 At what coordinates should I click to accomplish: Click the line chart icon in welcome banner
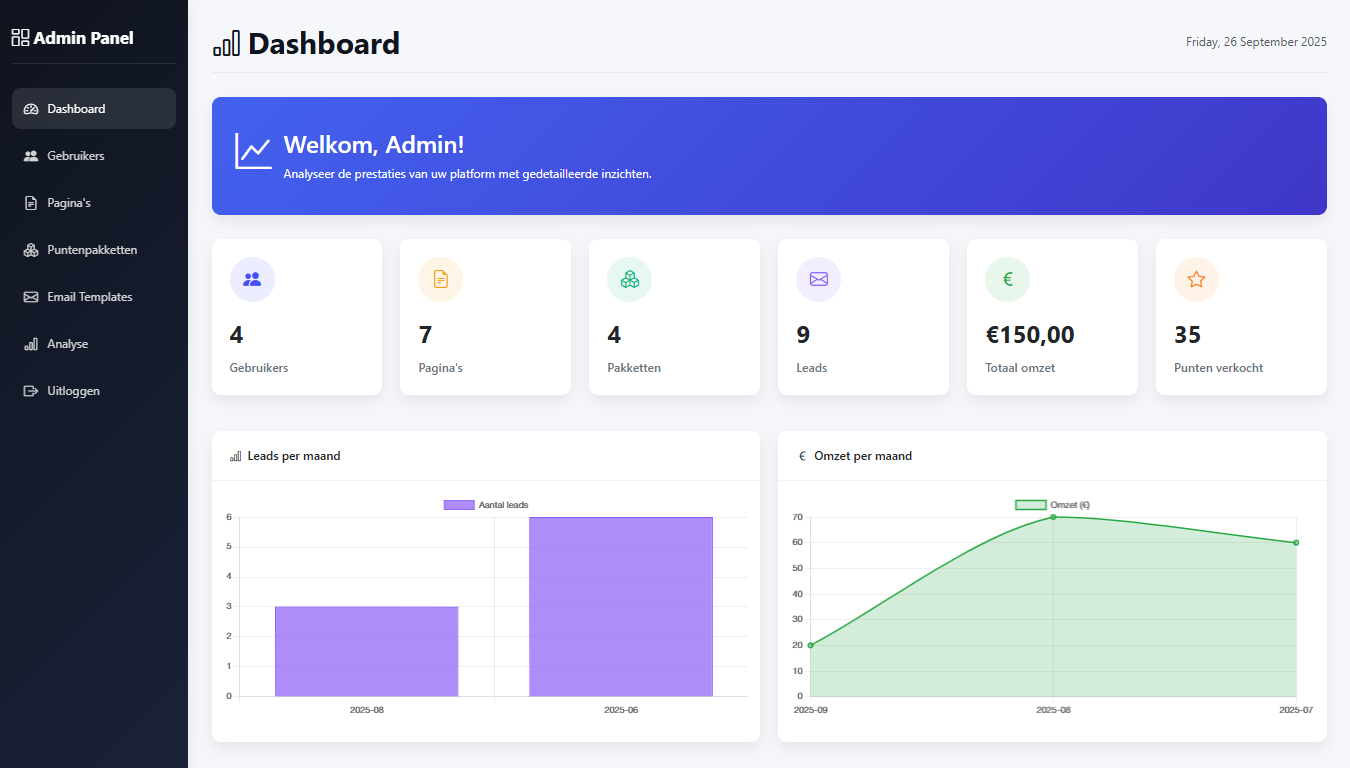point(253,151)
